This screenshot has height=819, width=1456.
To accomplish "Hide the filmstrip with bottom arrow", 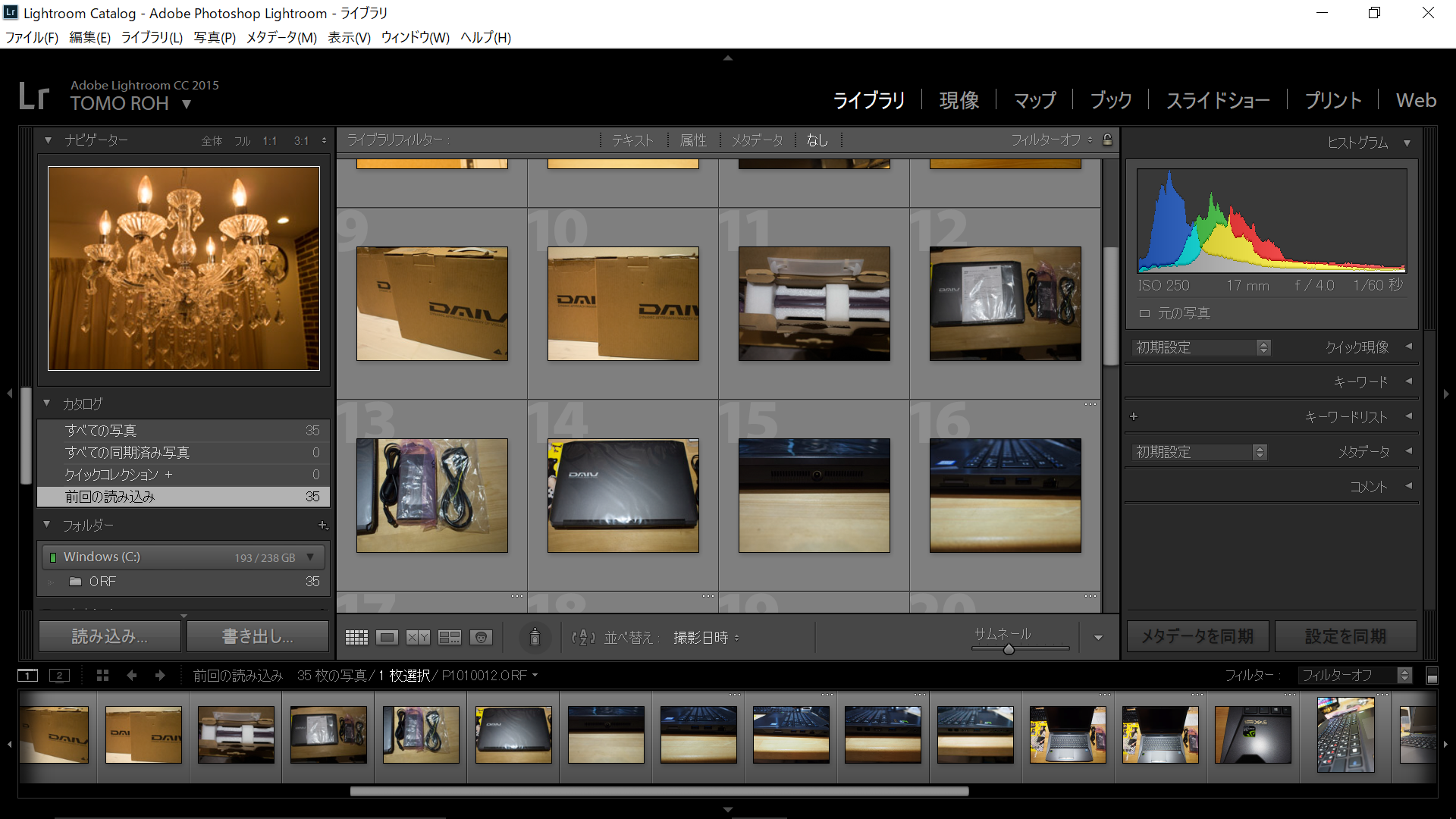I will [728, 809].
